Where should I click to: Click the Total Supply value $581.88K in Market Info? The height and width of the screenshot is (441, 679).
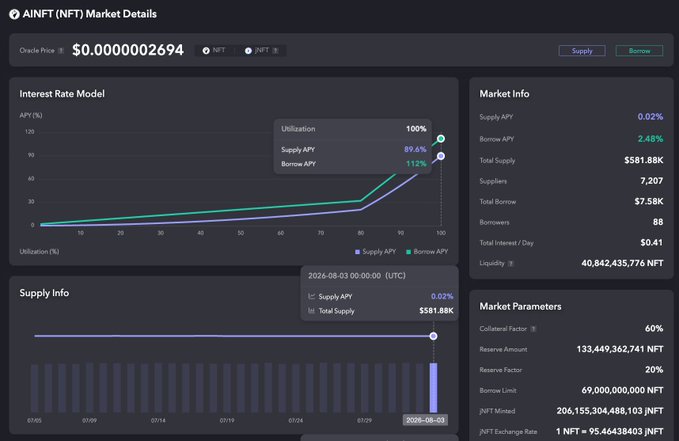(x=643, y=160)
